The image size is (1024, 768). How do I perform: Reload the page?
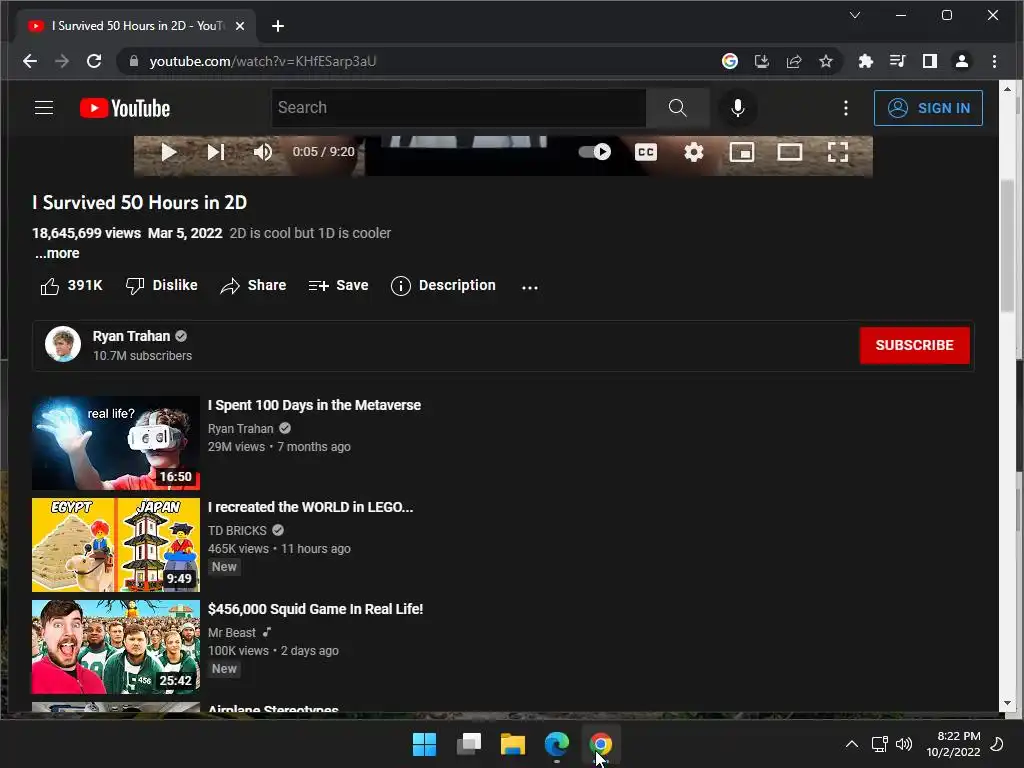(x=94, y=61)
